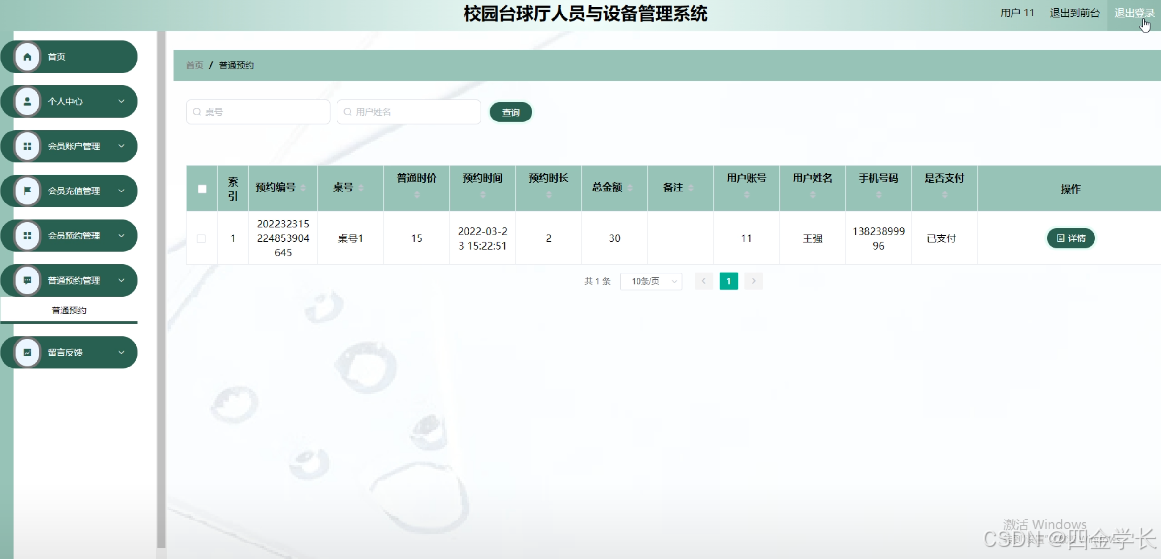This screenshot has height=559, width=1161.
Task: Expand the 会员充值管理 menu chevron
Action: click(121, 191)
